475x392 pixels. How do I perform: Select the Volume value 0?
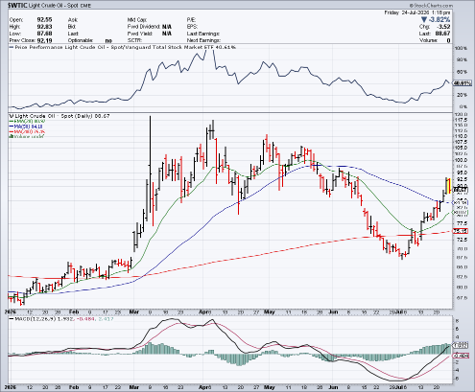[x=449, y=40]
